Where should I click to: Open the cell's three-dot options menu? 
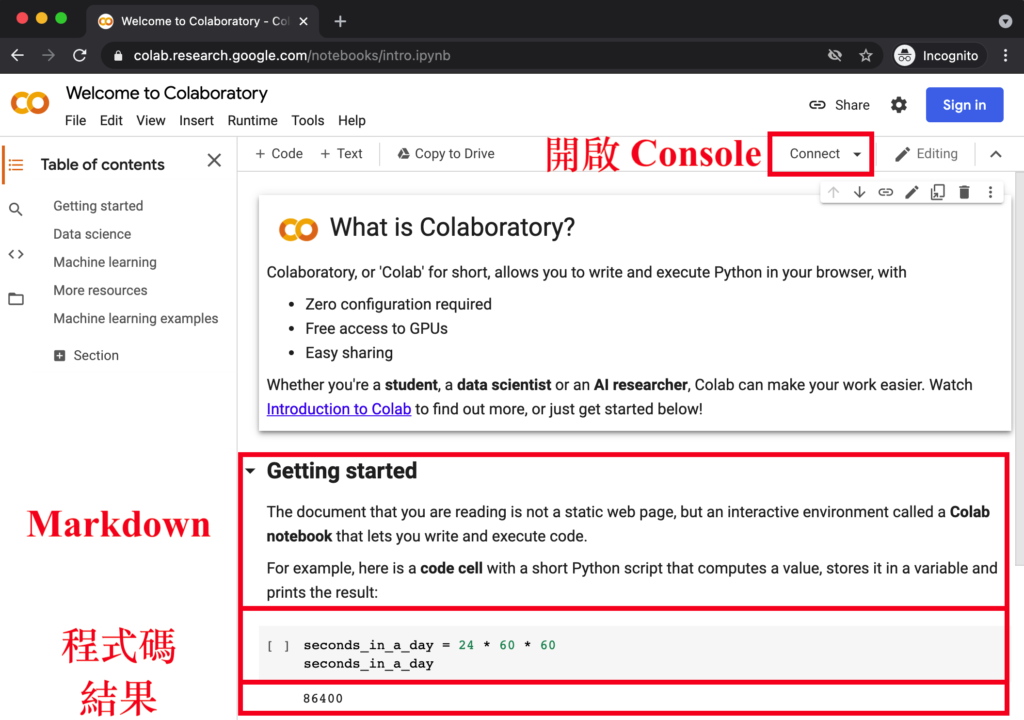click(x=989, y=191)
